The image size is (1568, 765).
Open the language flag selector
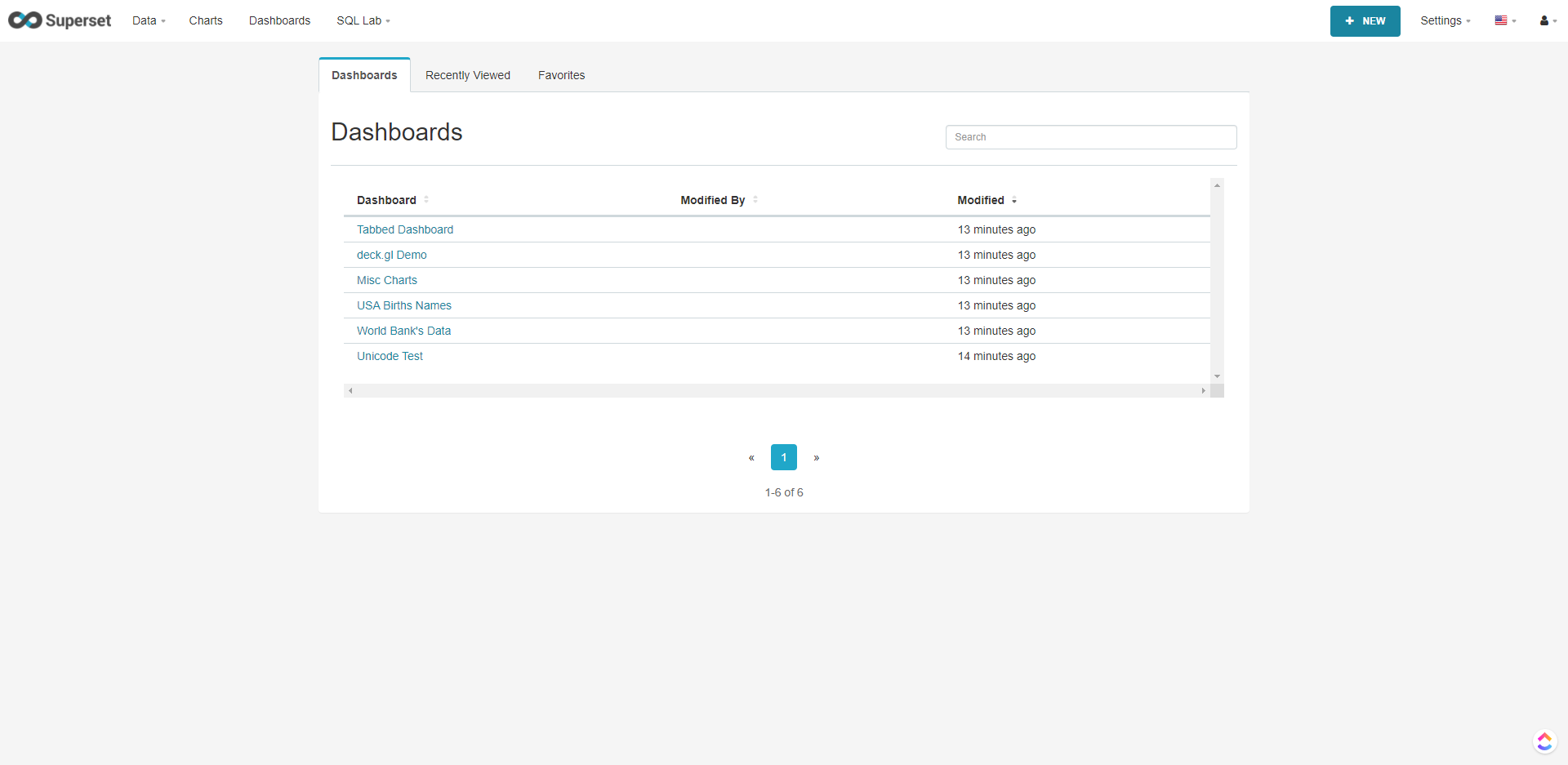coord(1505,20)
